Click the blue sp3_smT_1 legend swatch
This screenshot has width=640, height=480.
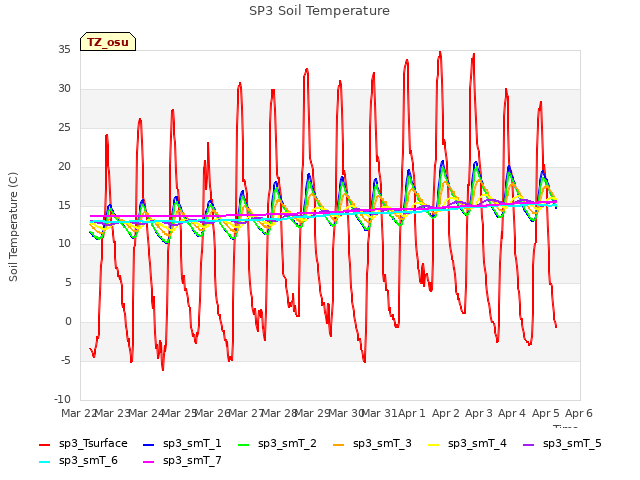[x=149, y=444]
